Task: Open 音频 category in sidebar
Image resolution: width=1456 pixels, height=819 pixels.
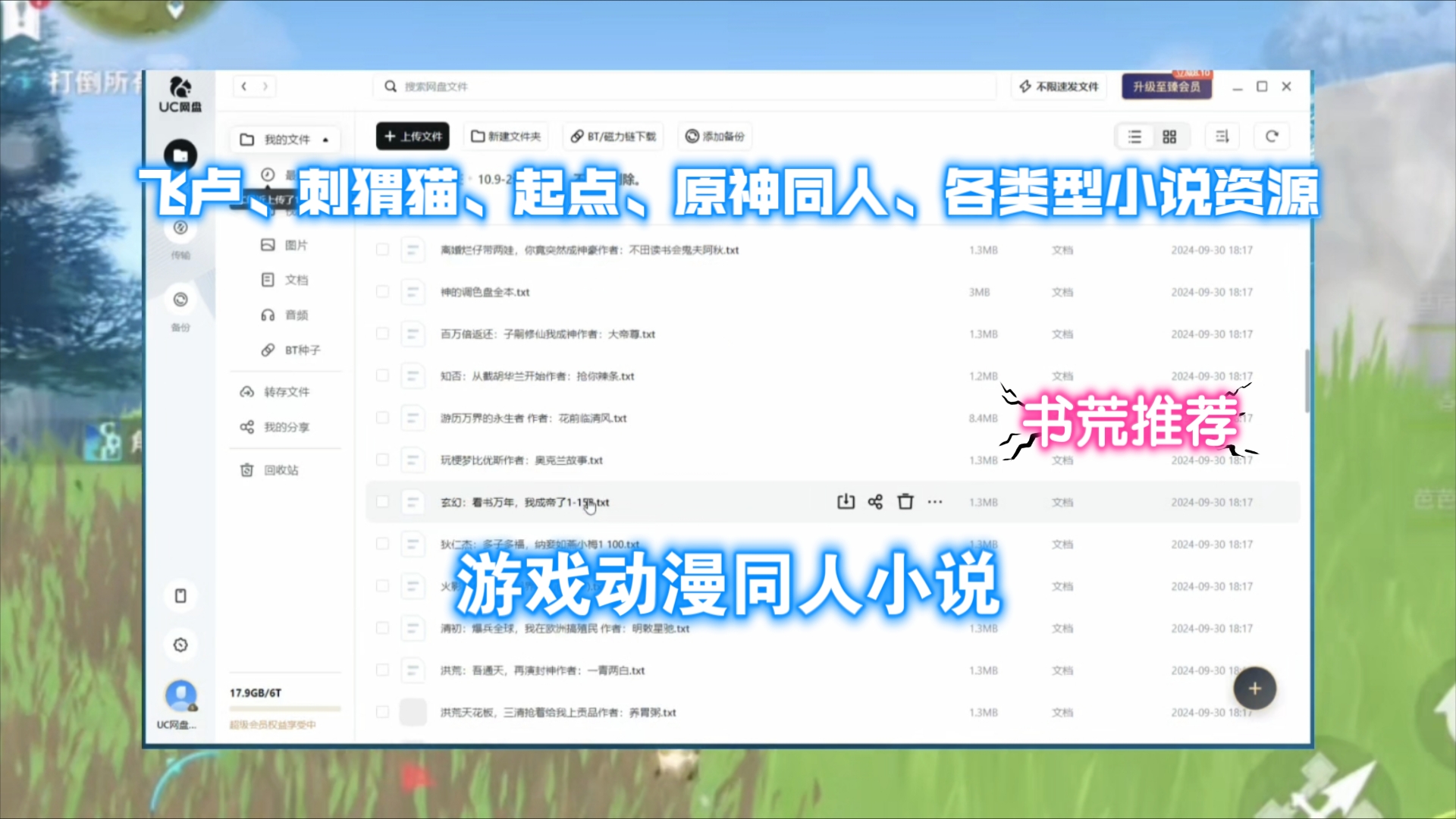Action: 284,315
